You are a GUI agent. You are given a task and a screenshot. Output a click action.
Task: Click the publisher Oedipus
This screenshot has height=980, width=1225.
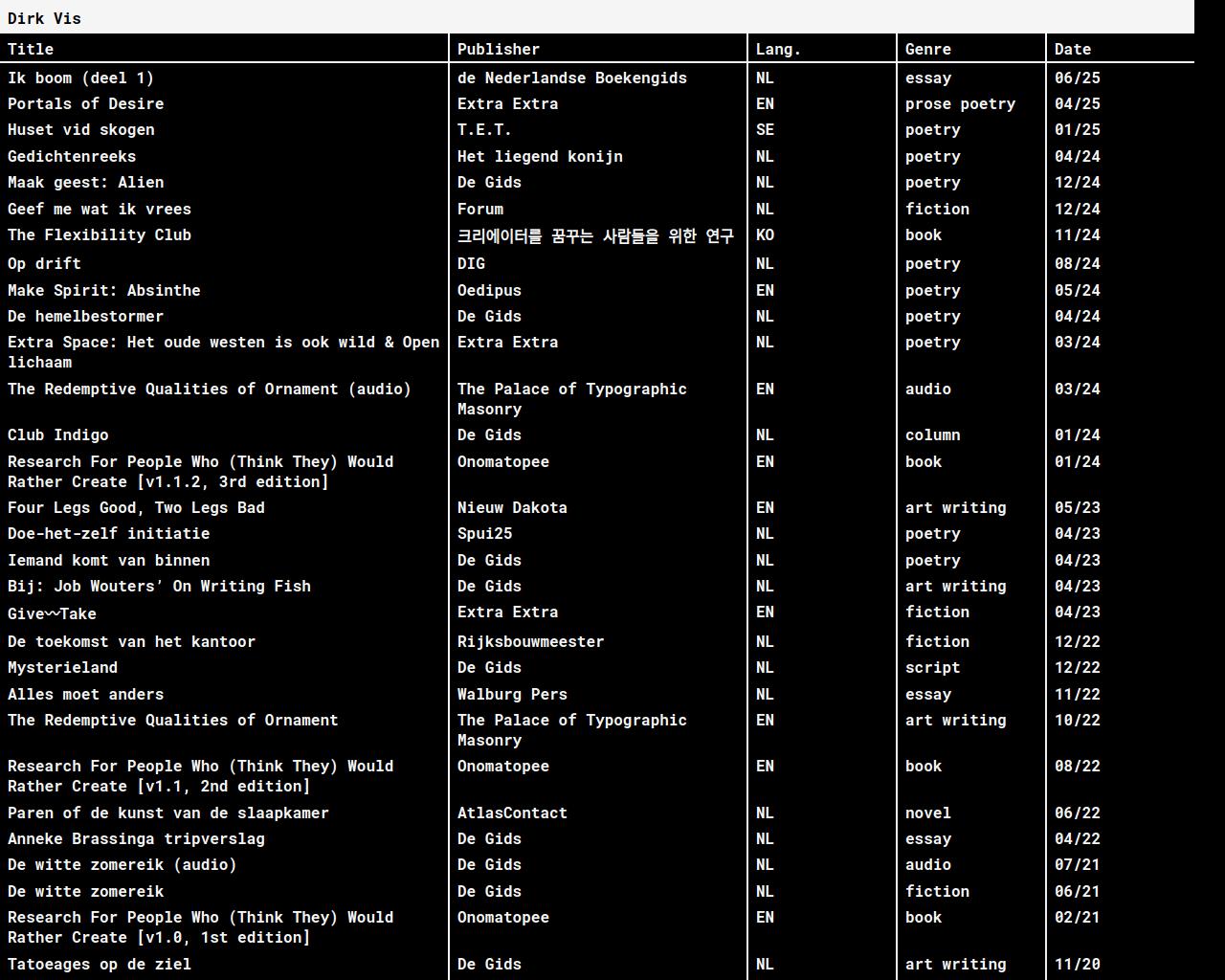point(489,290)
